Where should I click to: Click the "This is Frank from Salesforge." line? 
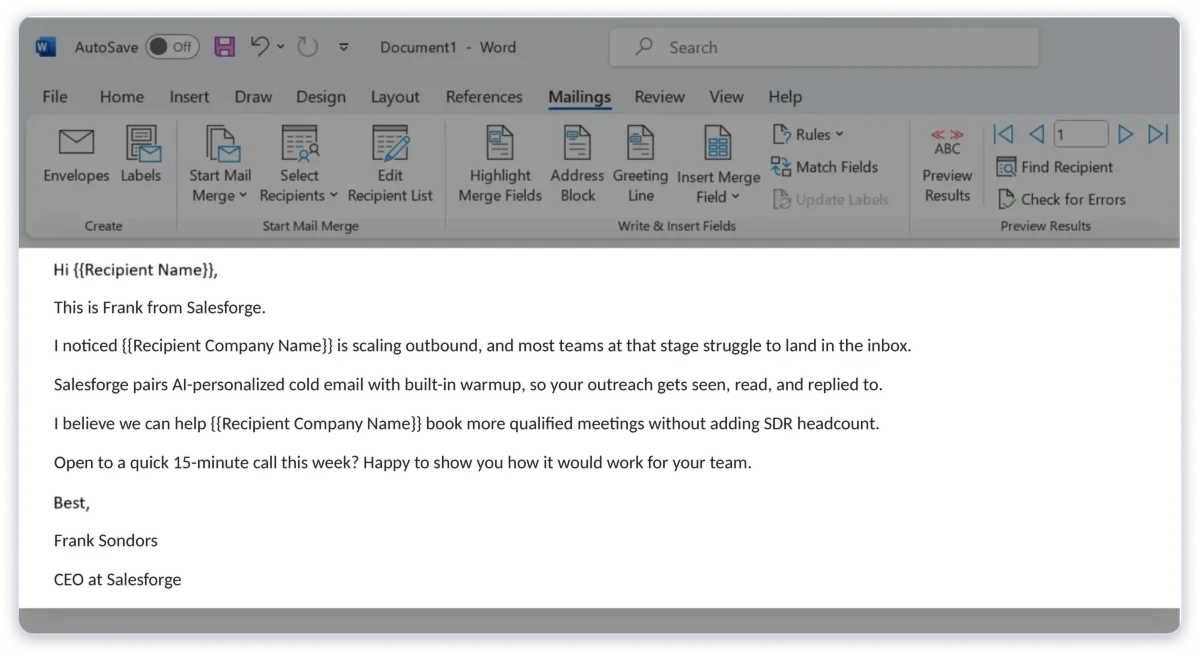pyautogui.click(x=160, y=307)
